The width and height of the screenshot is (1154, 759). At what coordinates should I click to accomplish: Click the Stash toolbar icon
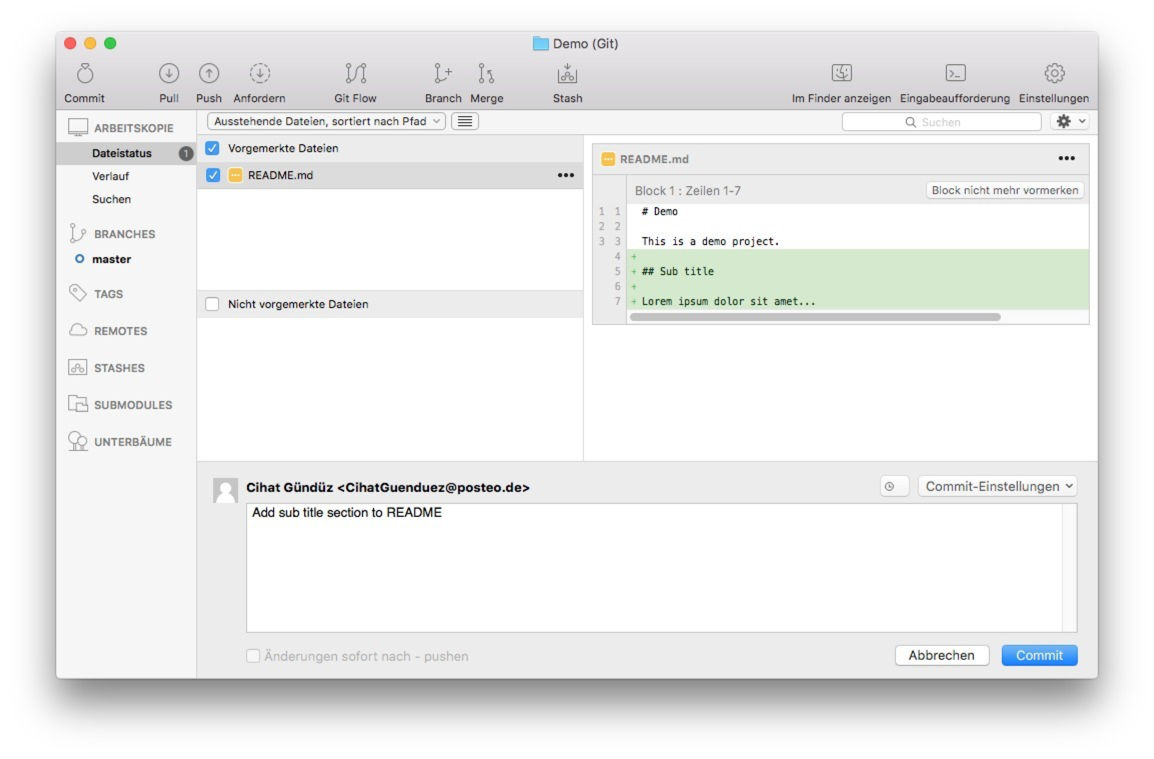tap(567, 74)
